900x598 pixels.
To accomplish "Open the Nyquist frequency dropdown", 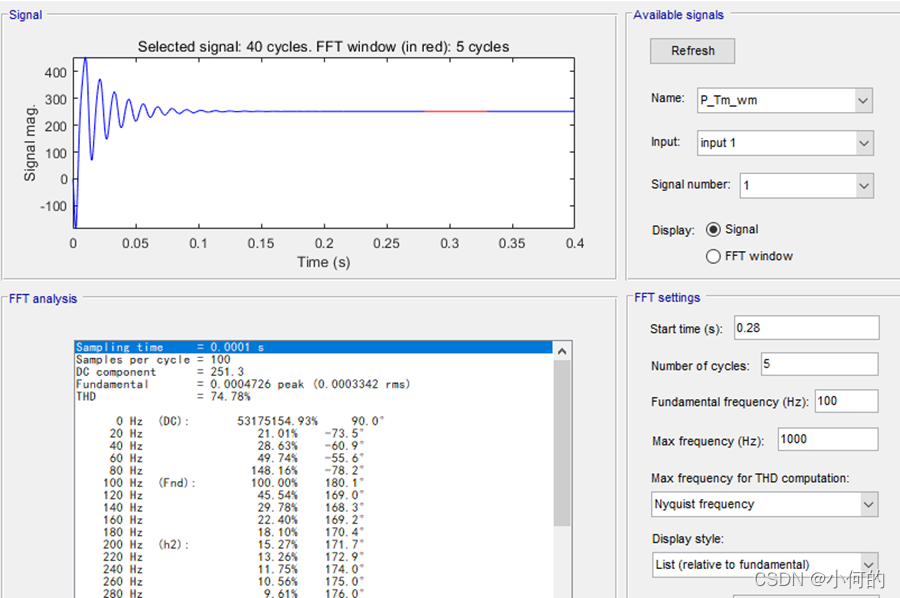I will 765,504.
